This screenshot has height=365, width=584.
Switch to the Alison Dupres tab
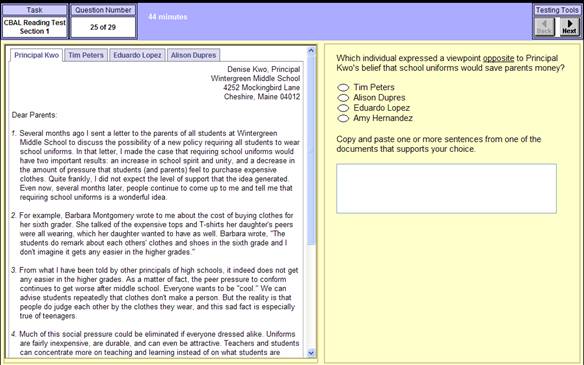click(193, 55)
